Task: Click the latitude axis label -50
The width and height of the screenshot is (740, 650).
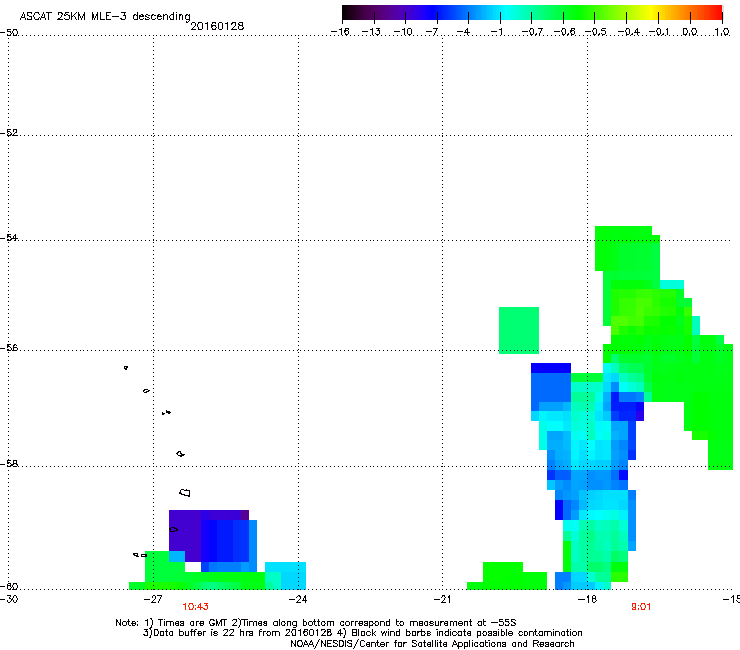Action: pos(9,33)
